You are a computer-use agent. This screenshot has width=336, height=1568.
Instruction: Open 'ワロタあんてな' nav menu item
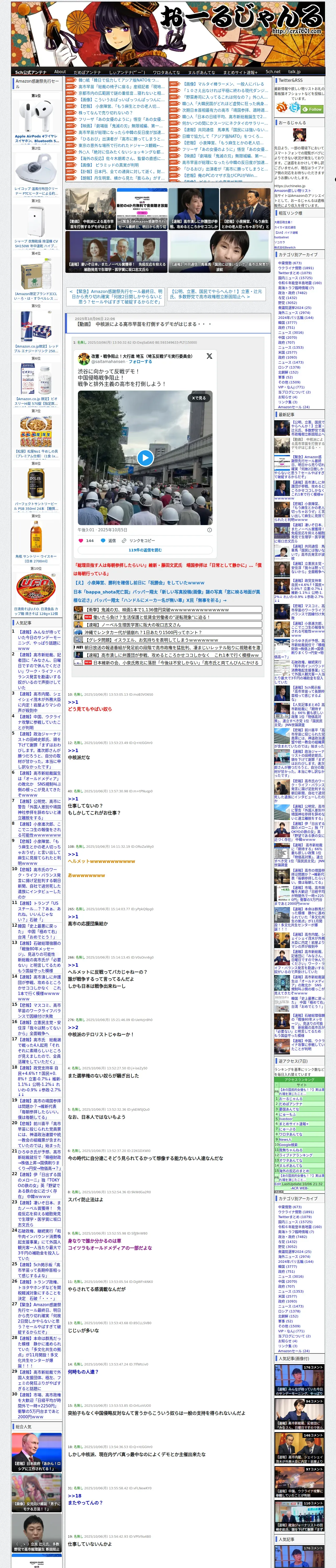pyautogui.click(x=166, y=72)
